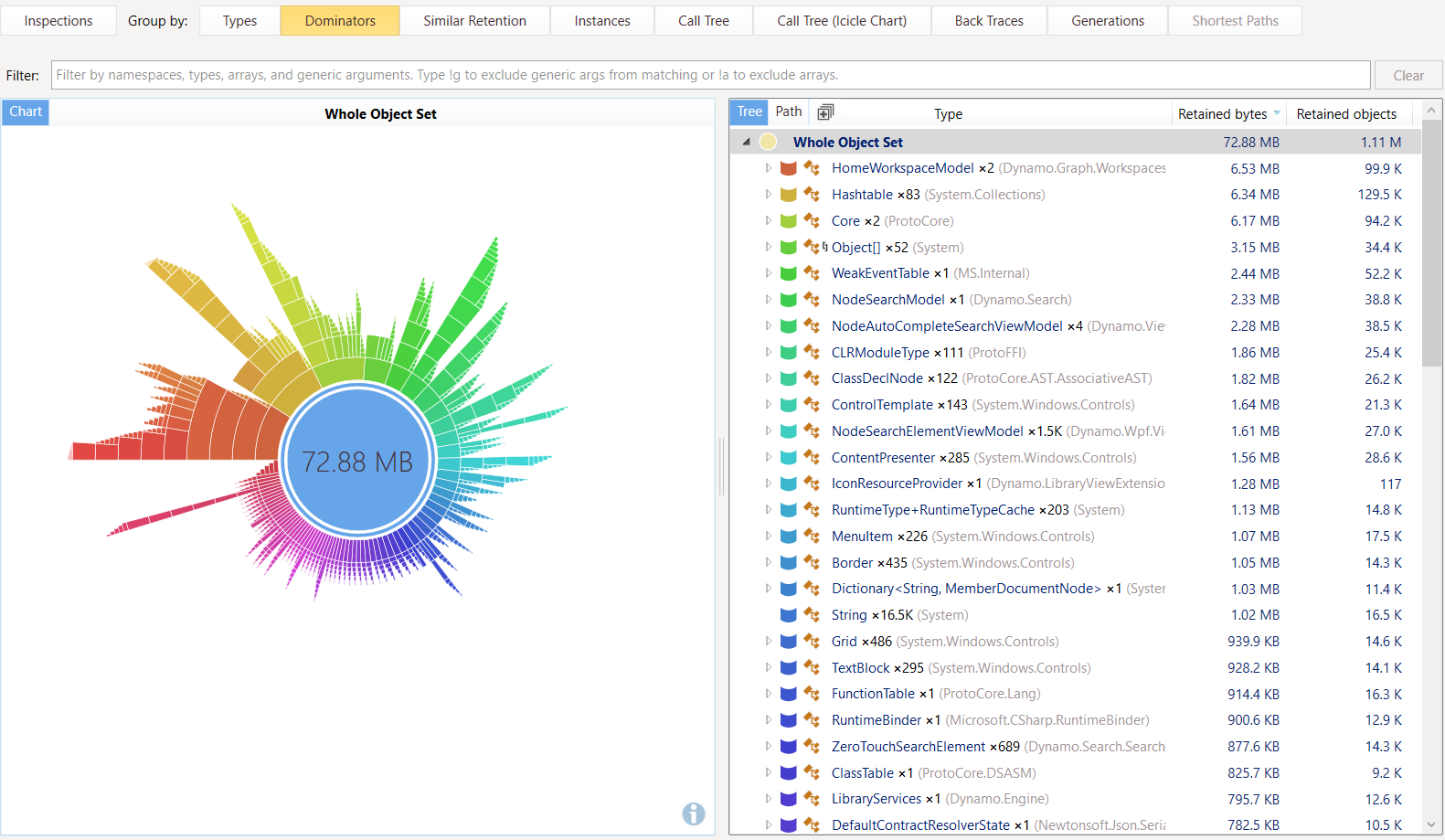Screen dimensions: 1445x840
Task: Click the yellow circle icon of Whole Object Set
Action: tap(769, 142)
